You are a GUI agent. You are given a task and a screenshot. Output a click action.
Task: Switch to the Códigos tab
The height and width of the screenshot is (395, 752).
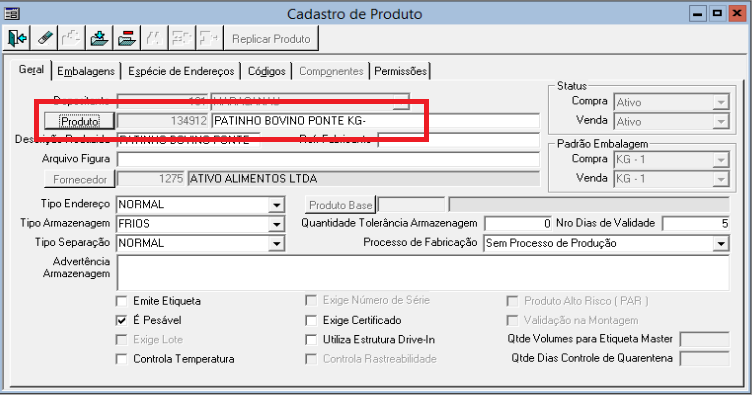coord(266,71)
